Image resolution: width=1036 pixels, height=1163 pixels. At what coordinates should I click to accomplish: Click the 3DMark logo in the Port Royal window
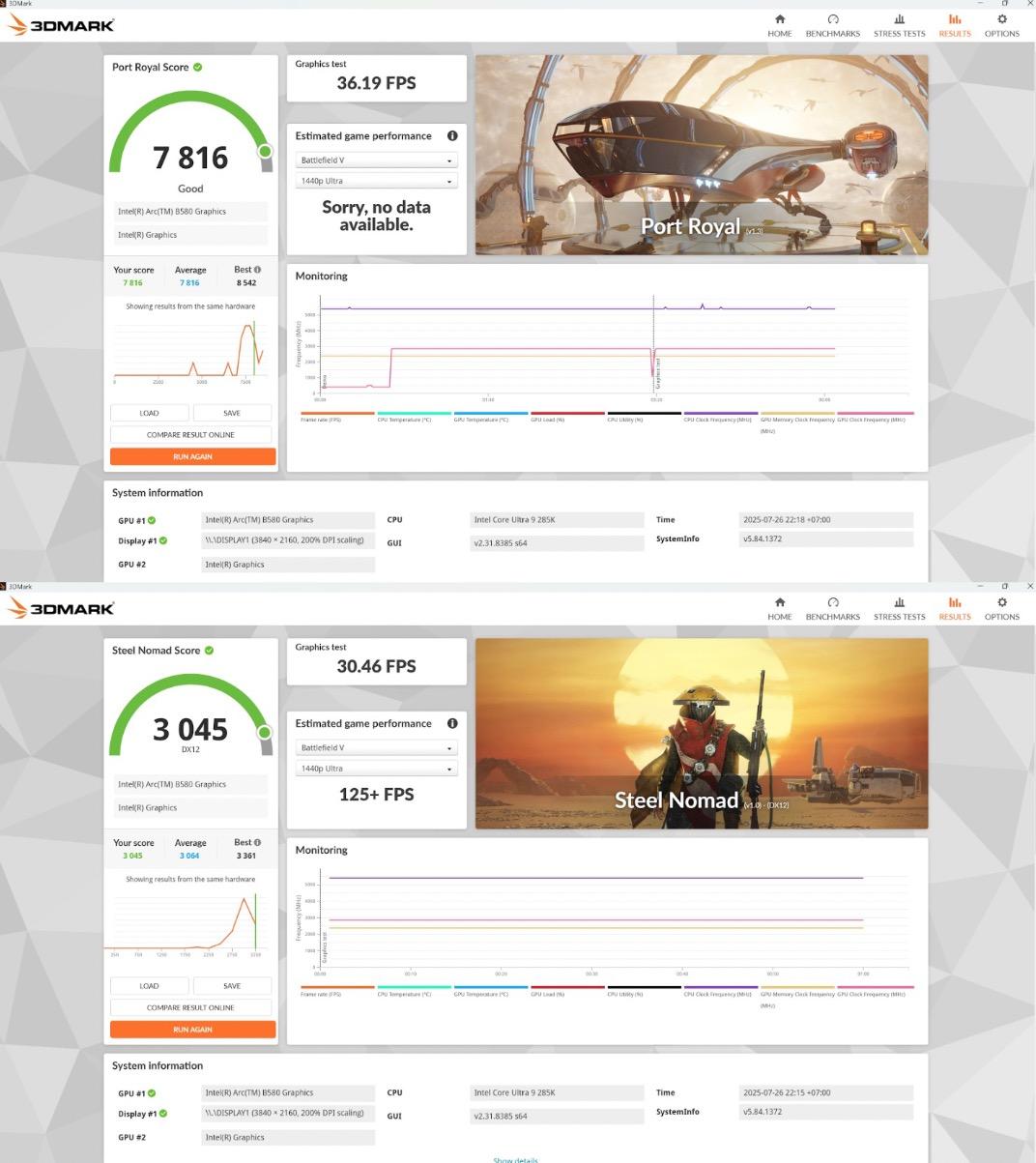point(61,25)
